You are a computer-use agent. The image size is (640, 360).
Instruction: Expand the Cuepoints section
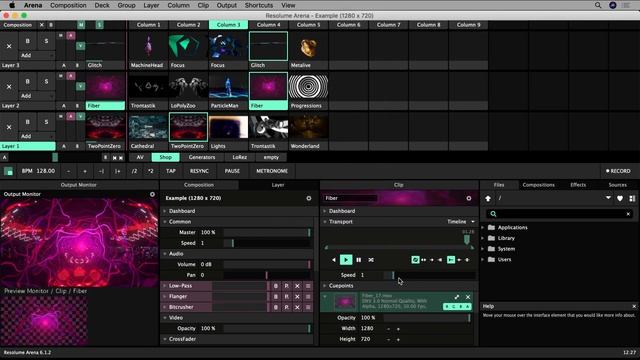pyautogui.click(x=325, y=286)
